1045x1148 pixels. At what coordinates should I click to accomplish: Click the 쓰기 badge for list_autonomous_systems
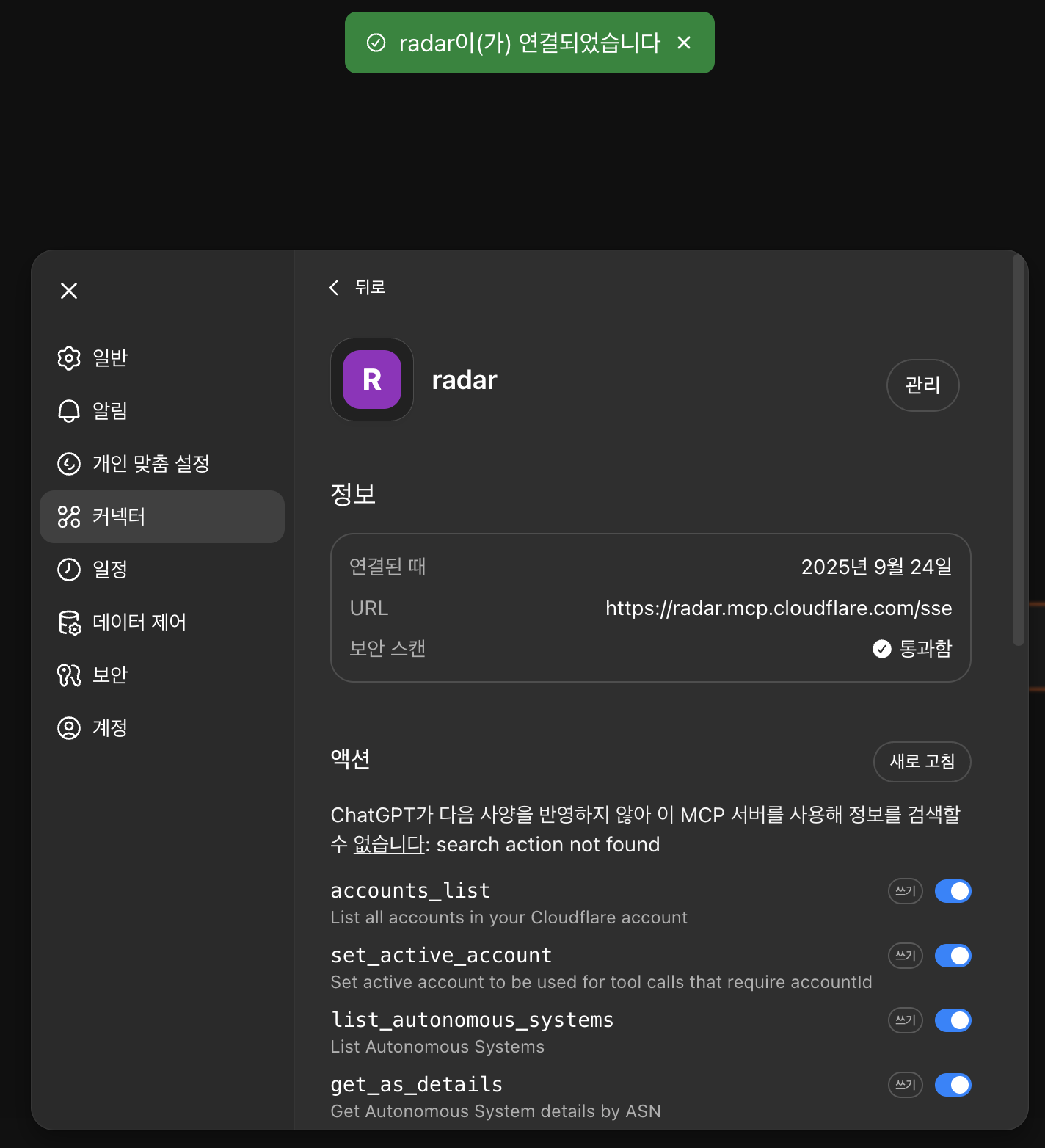(906, 1020)
